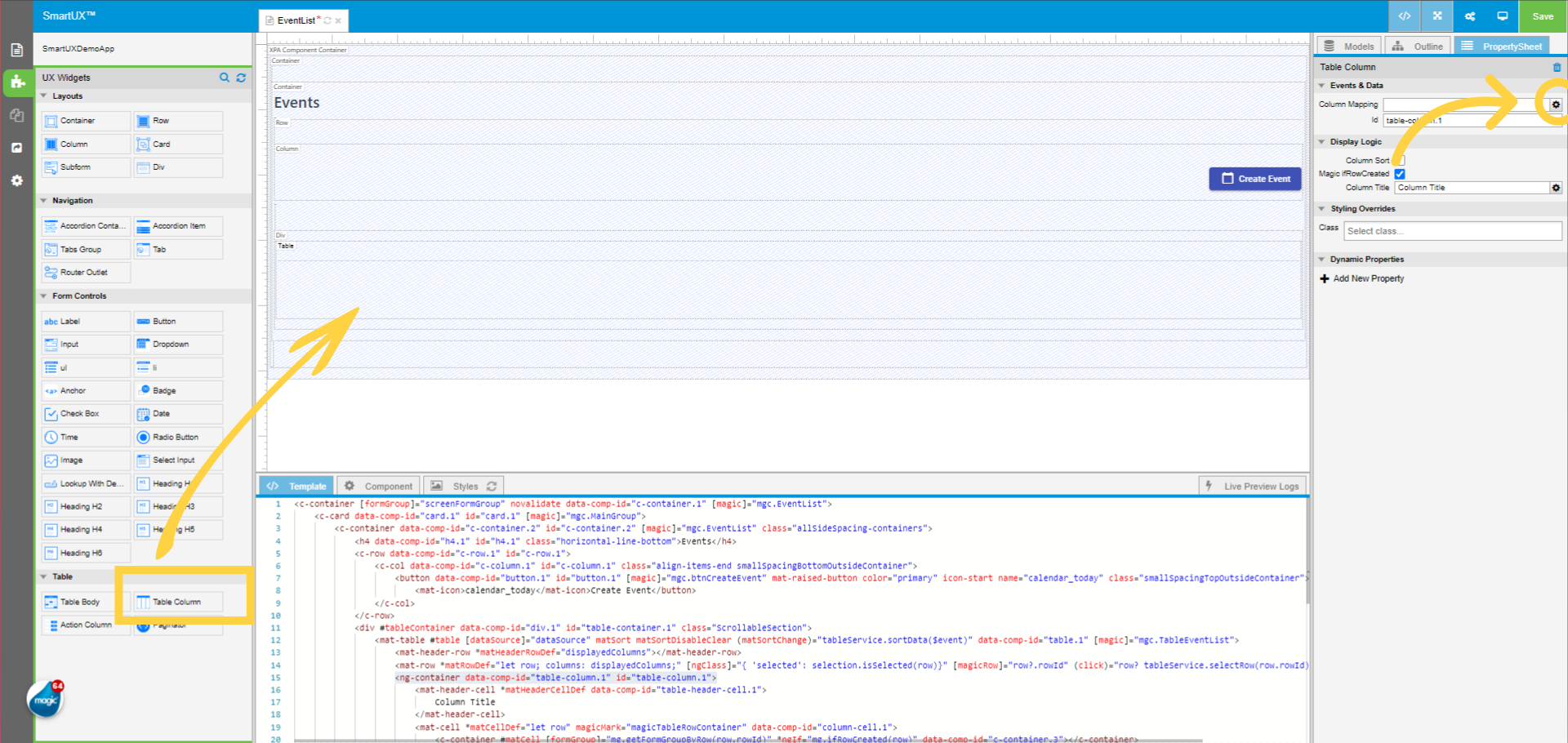Click the code view </> icon in top toolbar
Screen dimensions: 1568x743
tap(1404, 16)
